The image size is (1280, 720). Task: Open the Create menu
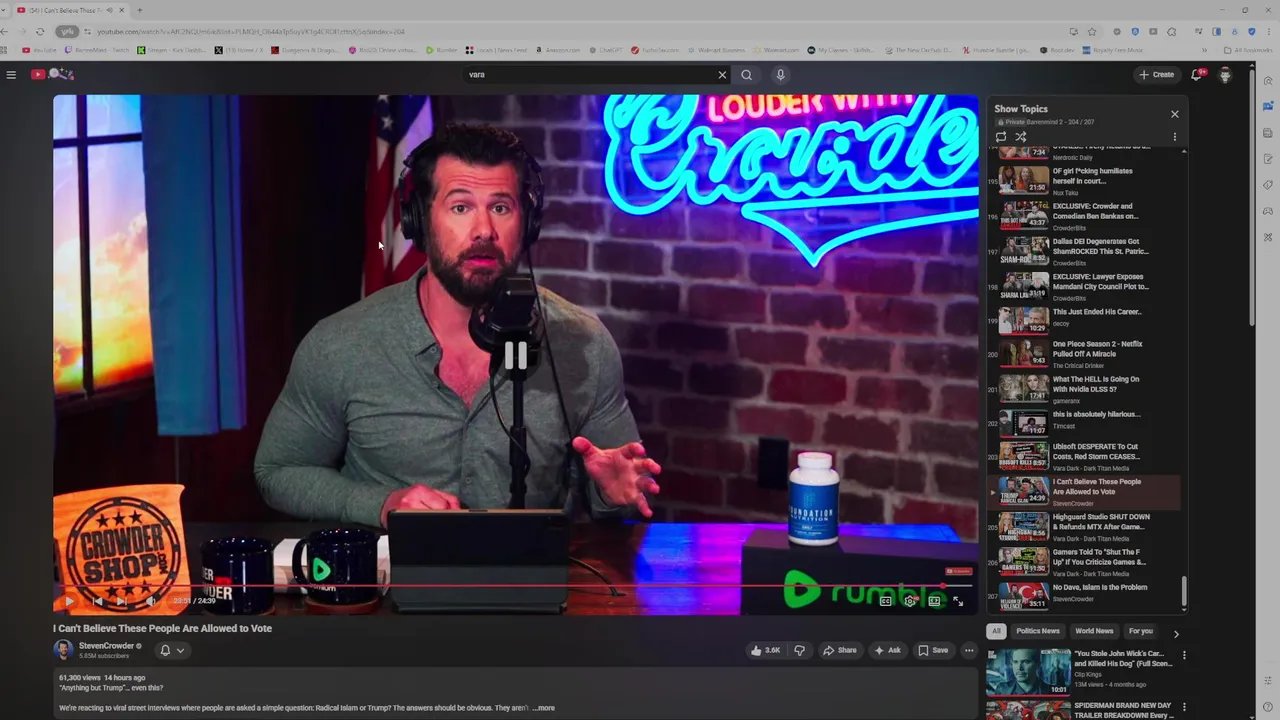pyautogui.click(x=1156, y=74)
